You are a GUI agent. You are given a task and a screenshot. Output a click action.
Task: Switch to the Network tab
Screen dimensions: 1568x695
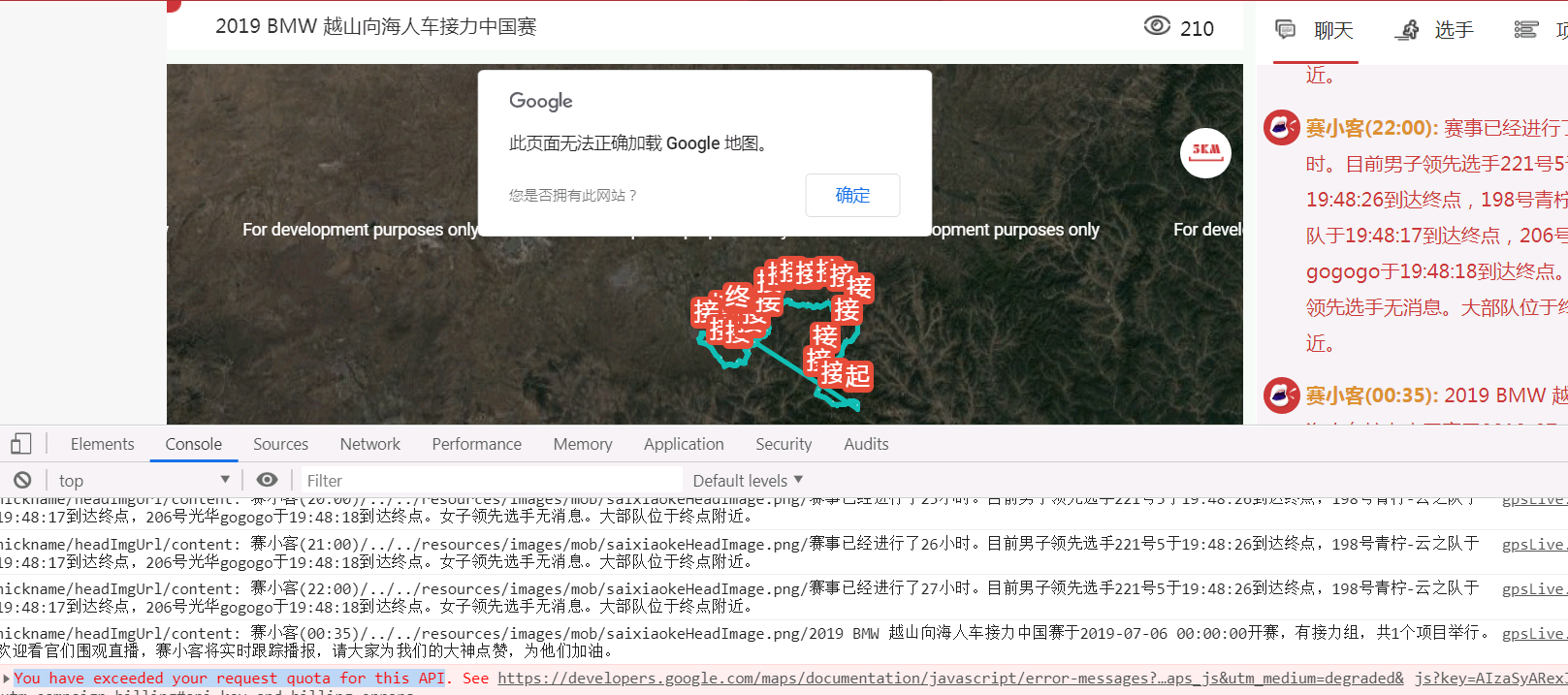point(369,444)
